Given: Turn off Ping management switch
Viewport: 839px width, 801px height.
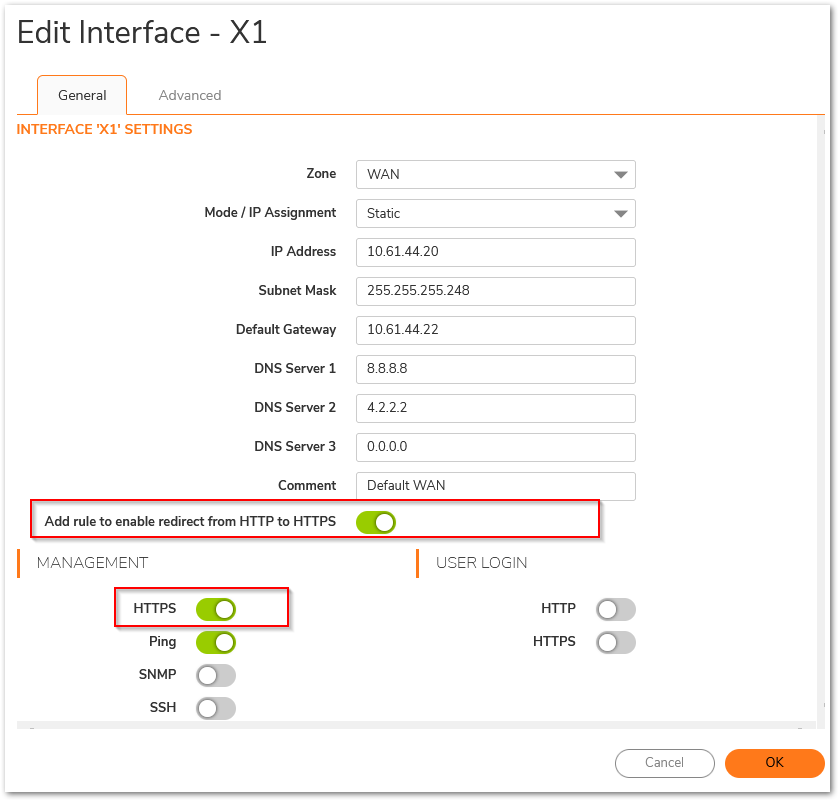Looking at the screenshot, I should pyautogui.click(x=216, y=643).
